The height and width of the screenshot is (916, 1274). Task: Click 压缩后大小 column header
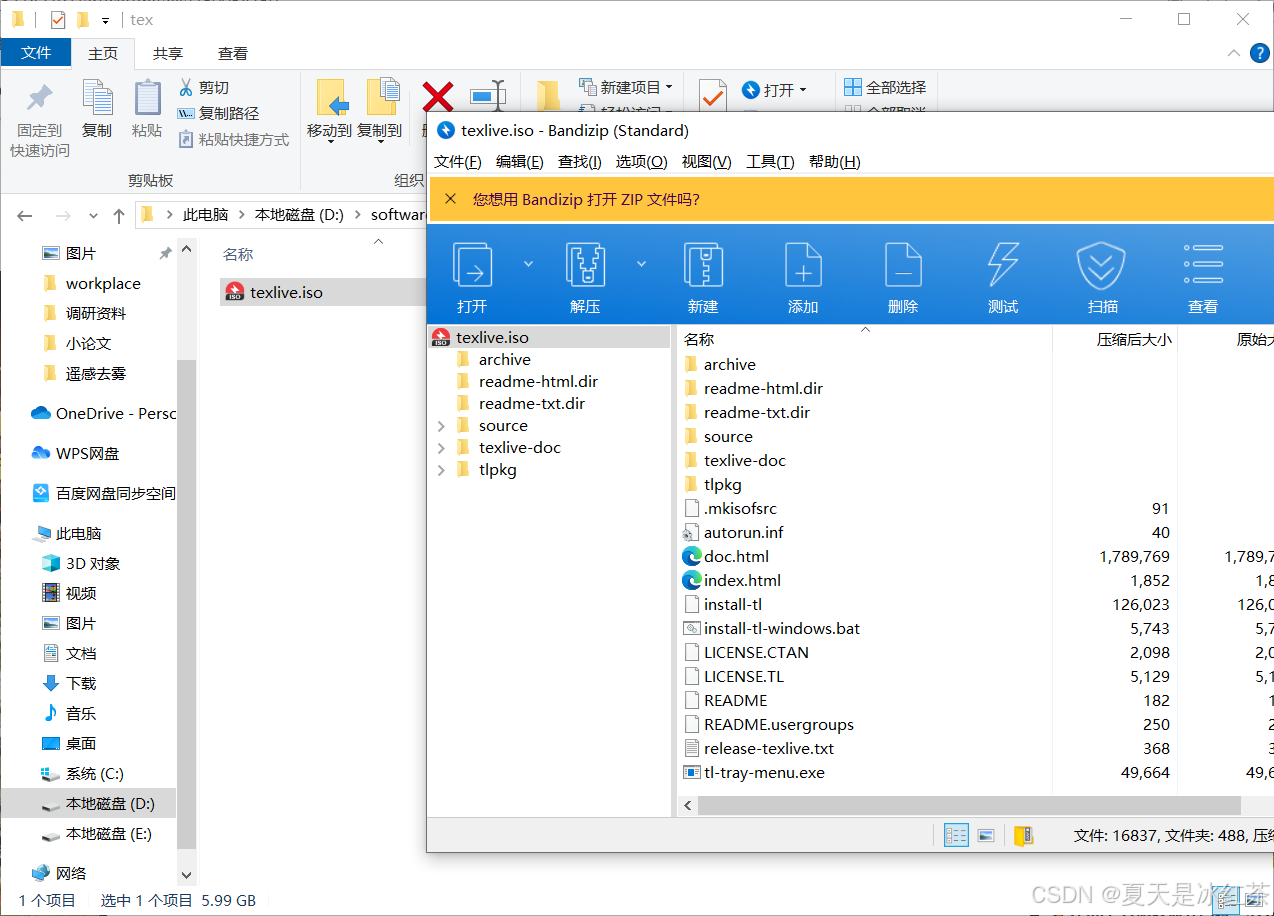1134,340
